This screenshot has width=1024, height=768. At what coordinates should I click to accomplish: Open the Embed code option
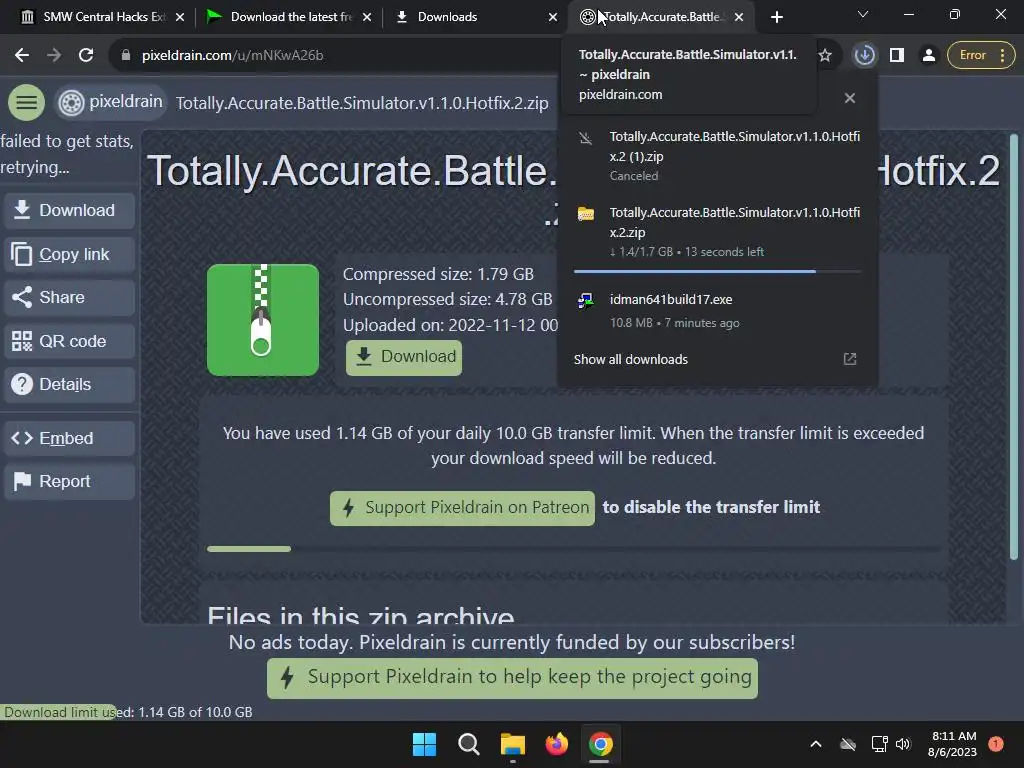69,438
